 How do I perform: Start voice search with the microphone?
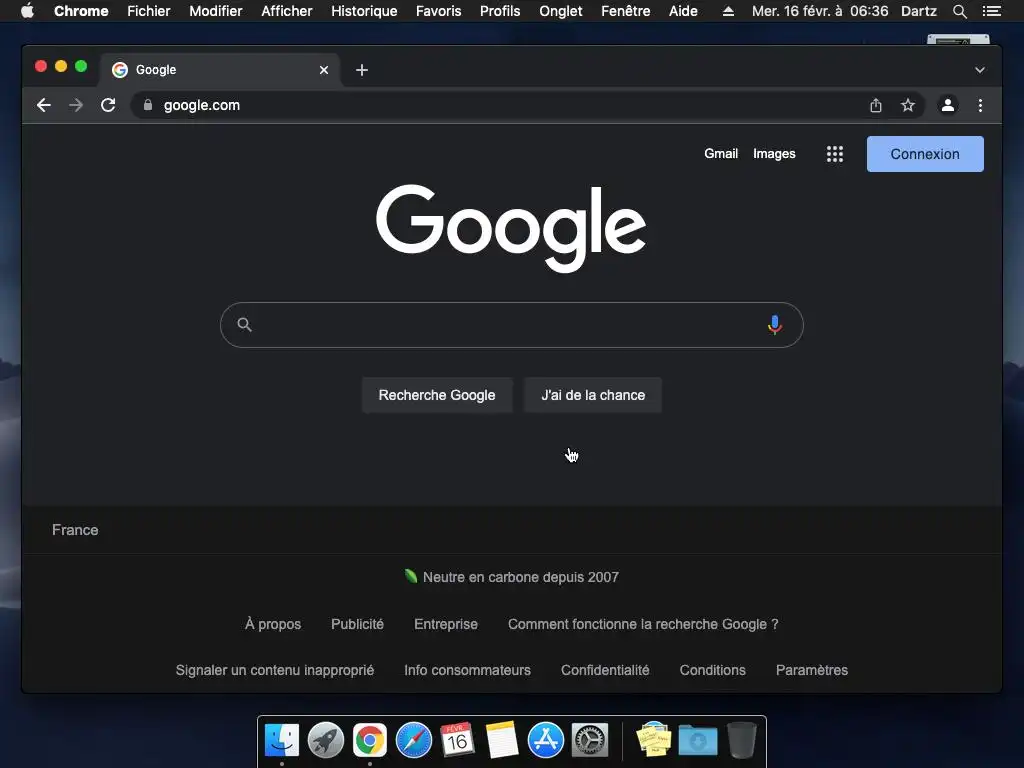[775, 325]
